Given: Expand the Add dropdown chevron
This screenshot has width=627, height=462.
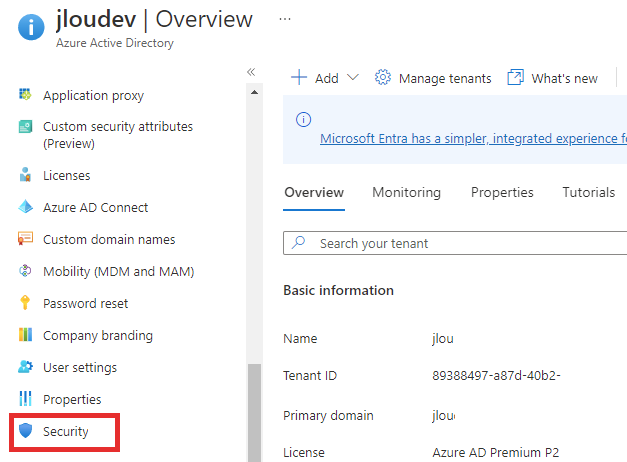Looking at the screenshot, I should point(353,77).
